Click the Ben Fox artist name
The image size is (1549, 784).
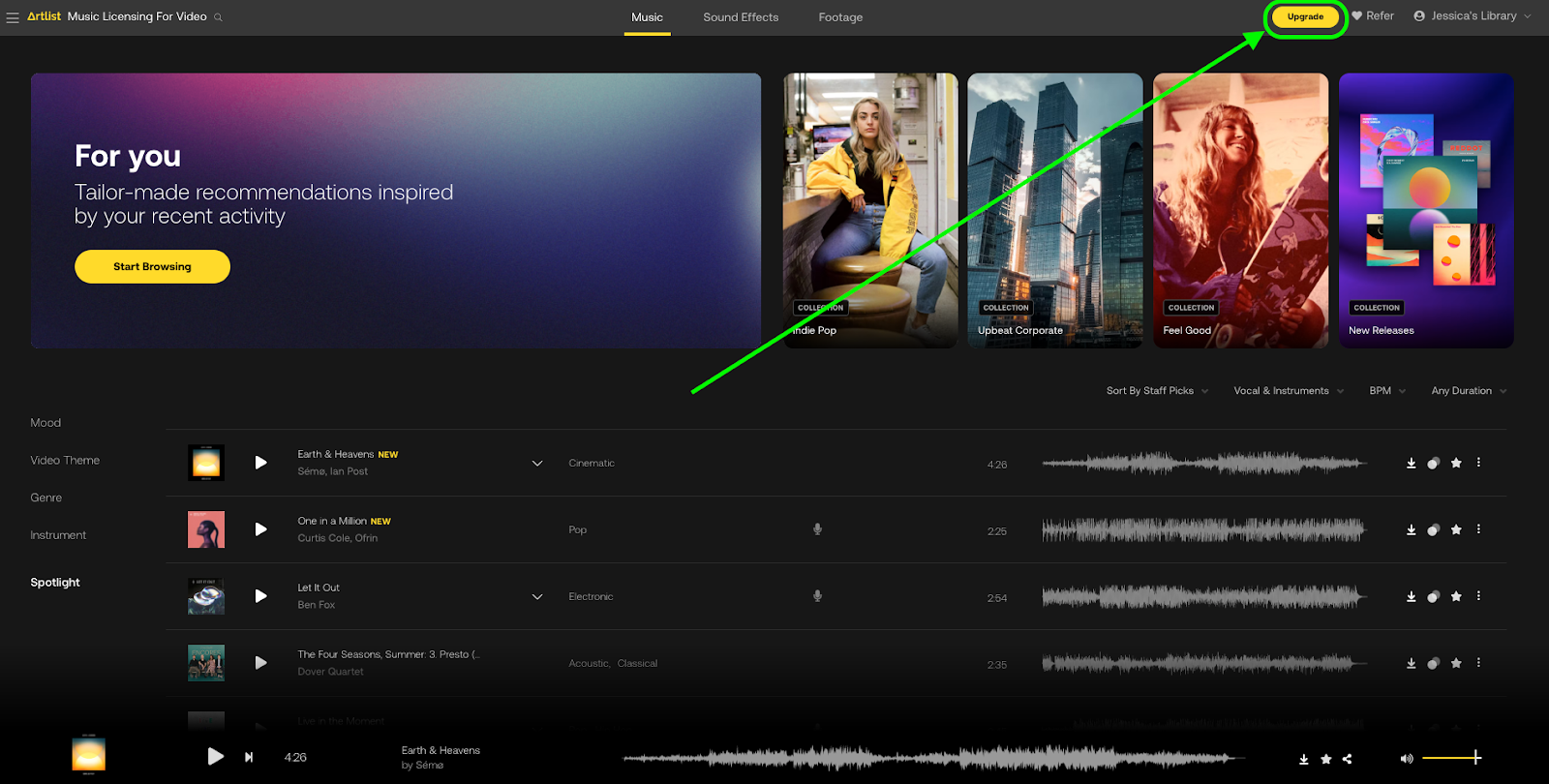[x=317, y=605]
